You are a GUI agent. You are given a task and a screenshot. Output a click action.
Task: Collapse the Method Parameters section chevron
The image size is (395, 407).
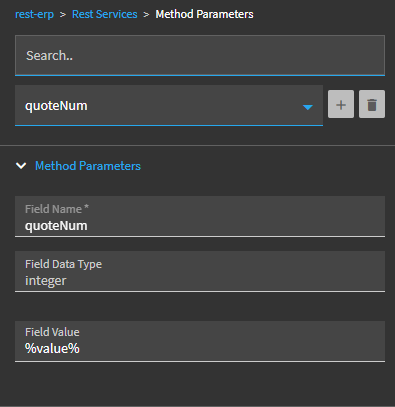(x=21, y=166)
